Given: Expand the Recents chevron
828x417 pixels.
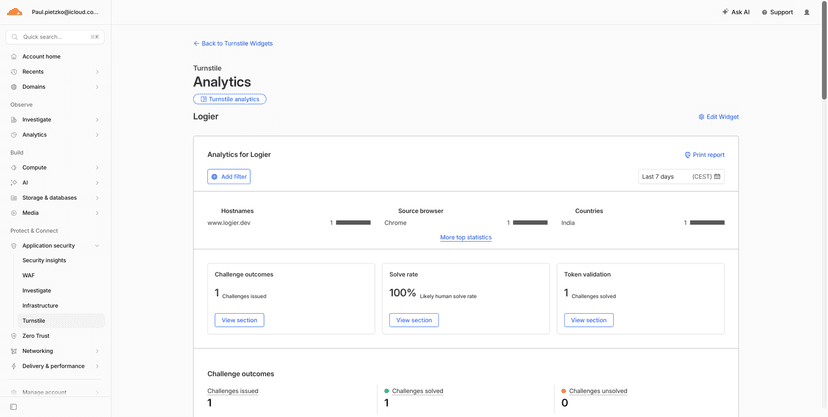Looking at the screenshot, I should [x=97, y=72].
